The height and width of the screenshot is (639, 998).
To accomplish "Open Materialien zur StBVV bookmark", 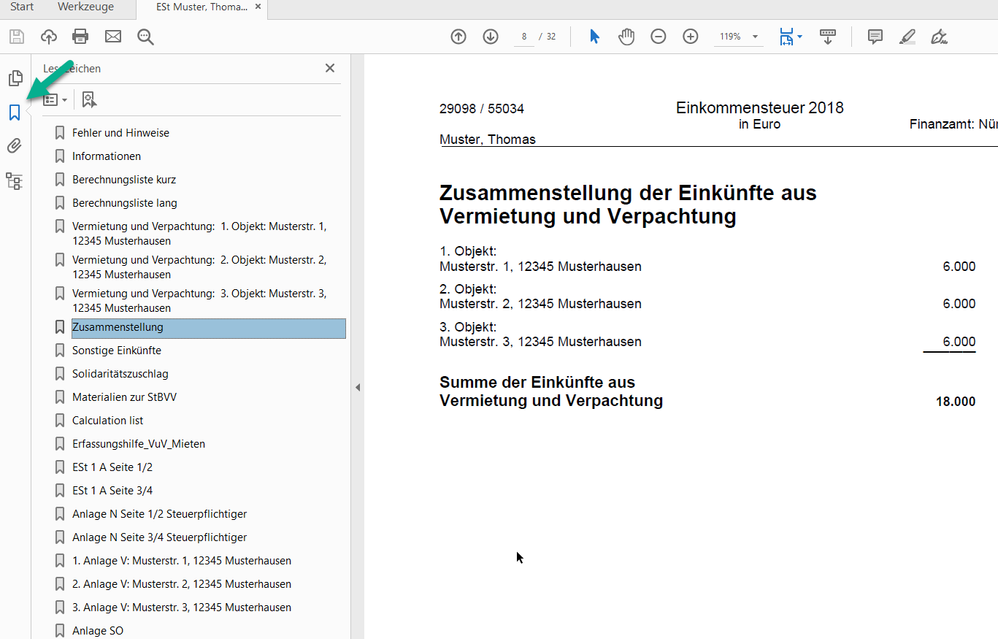I will click(124, 397).
